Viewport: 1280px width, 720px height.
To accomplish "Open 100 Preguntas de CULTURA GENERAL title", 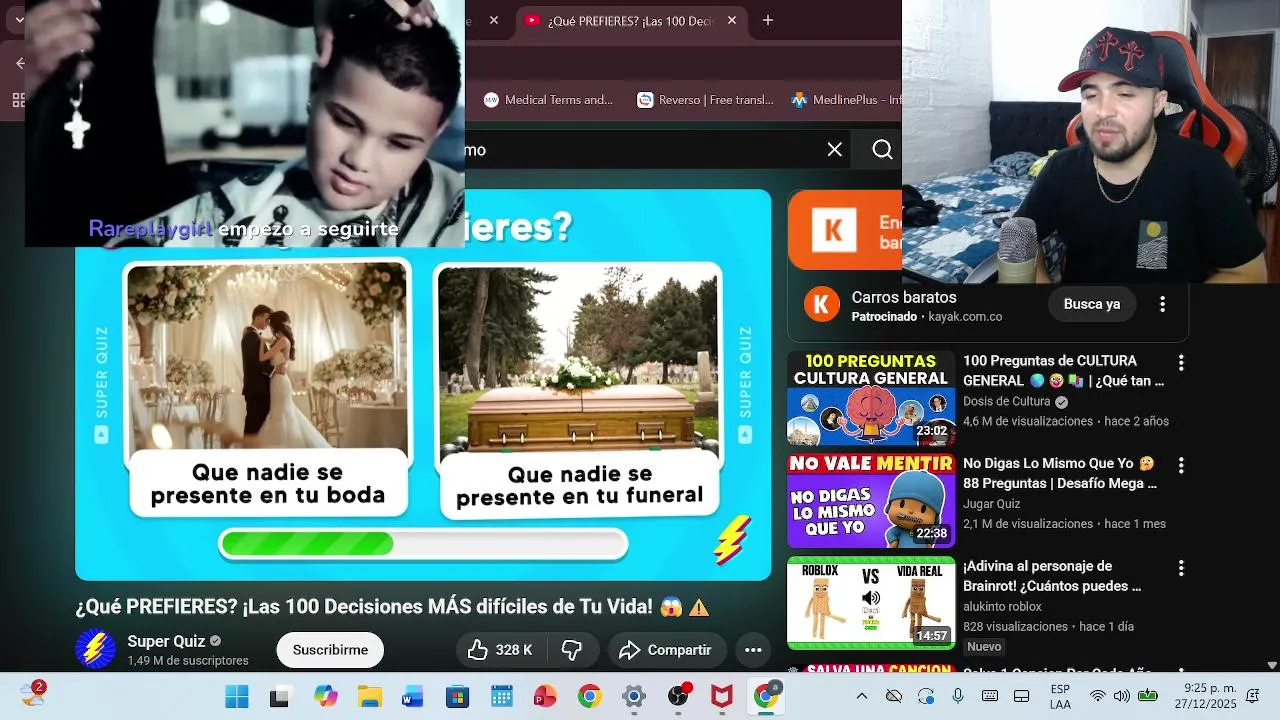I will [1064, 370].
